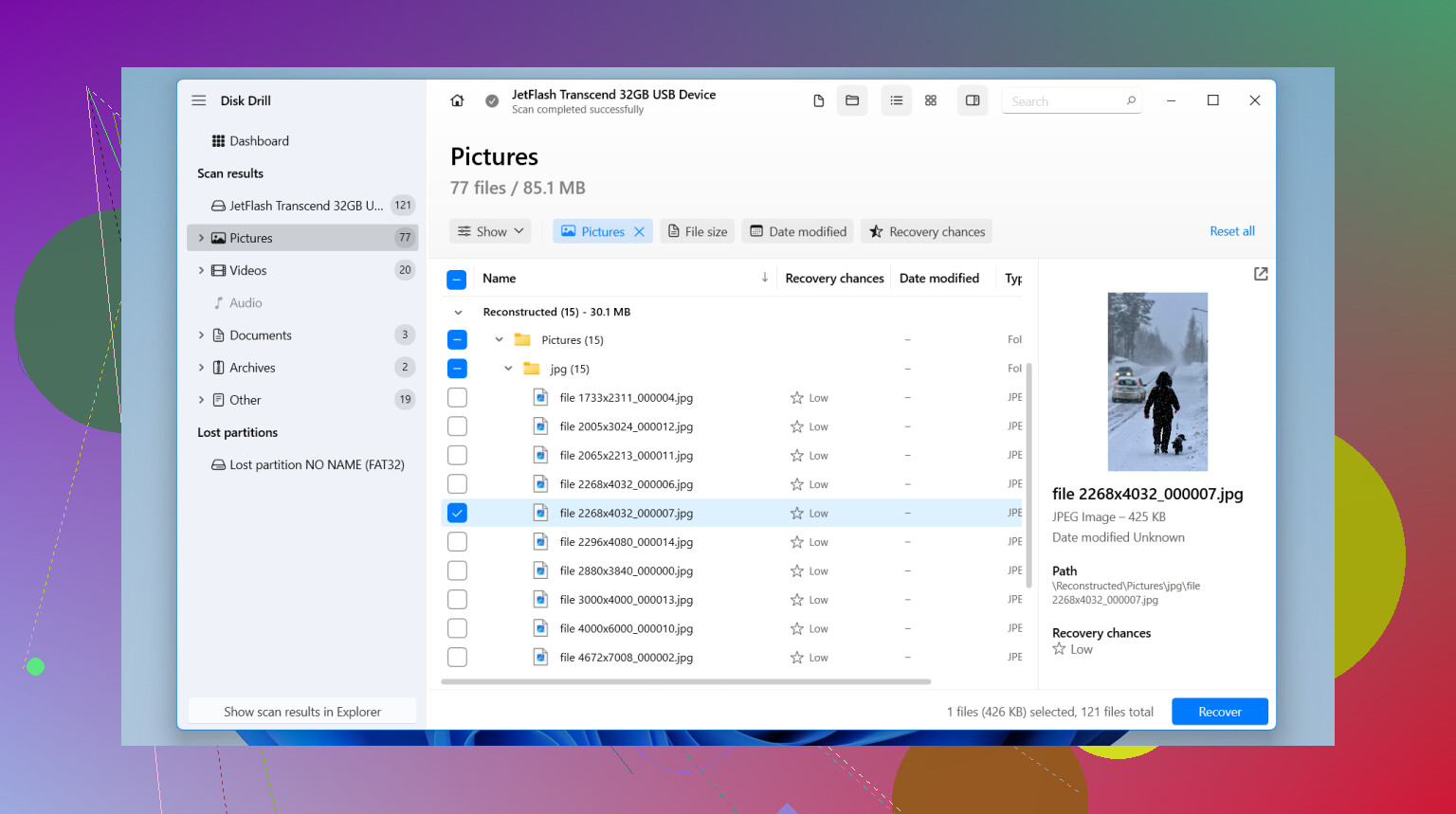Click the blue Recover button
1456x814 pixels.
pyautogui.click(x=1220, y=712)
